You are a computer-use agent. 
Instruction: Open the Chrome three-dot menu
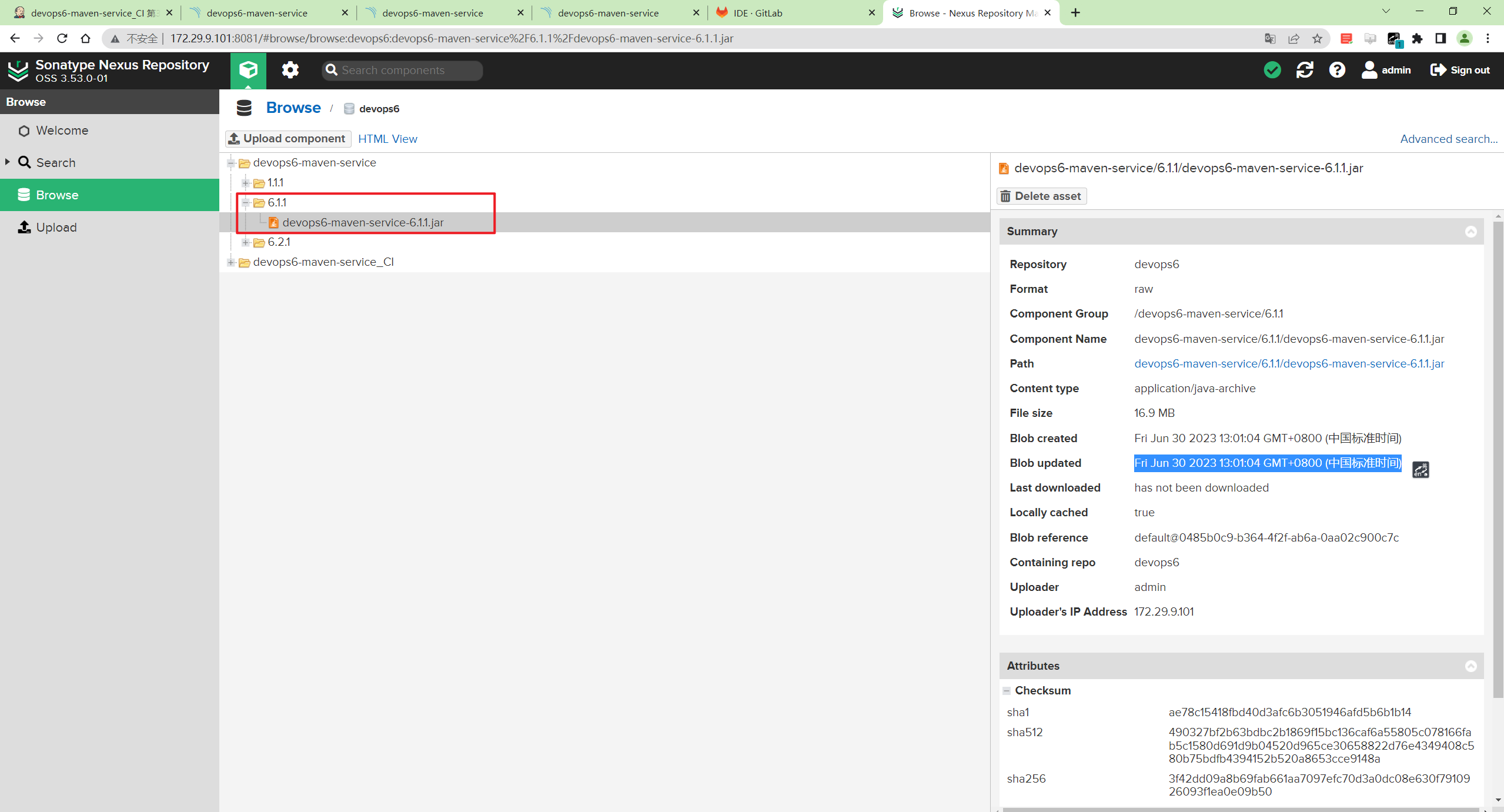pyautogui.click(x=1488, y=39)
